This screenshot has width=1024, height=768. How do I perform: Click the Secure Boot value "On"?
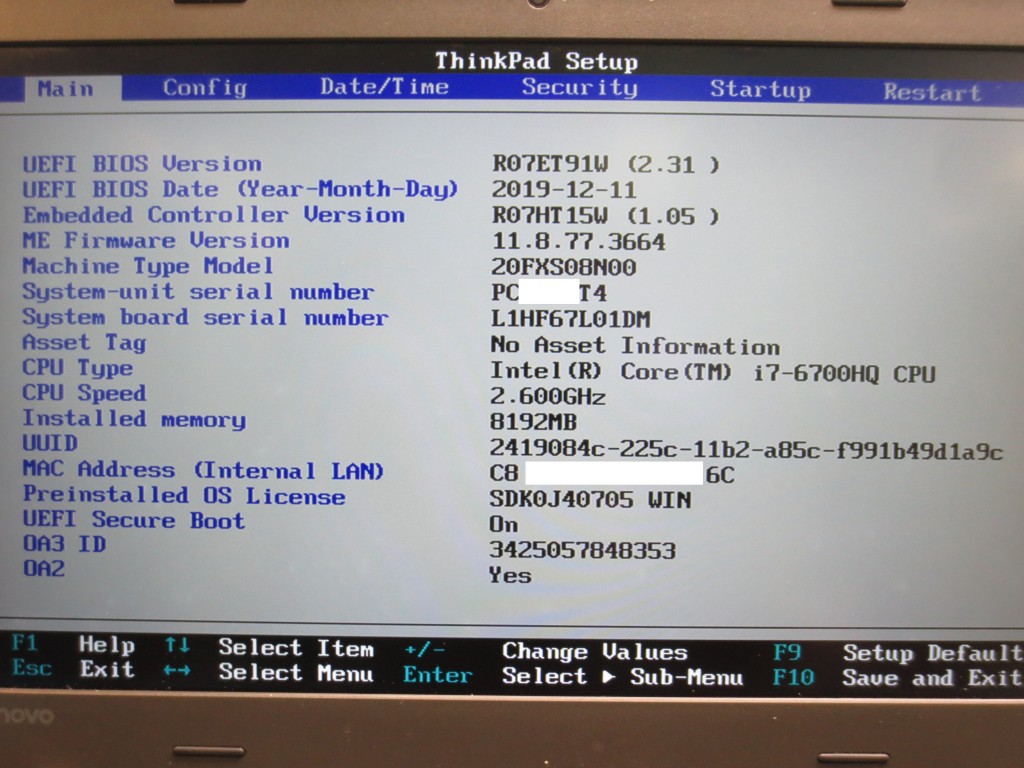[504, 524]
